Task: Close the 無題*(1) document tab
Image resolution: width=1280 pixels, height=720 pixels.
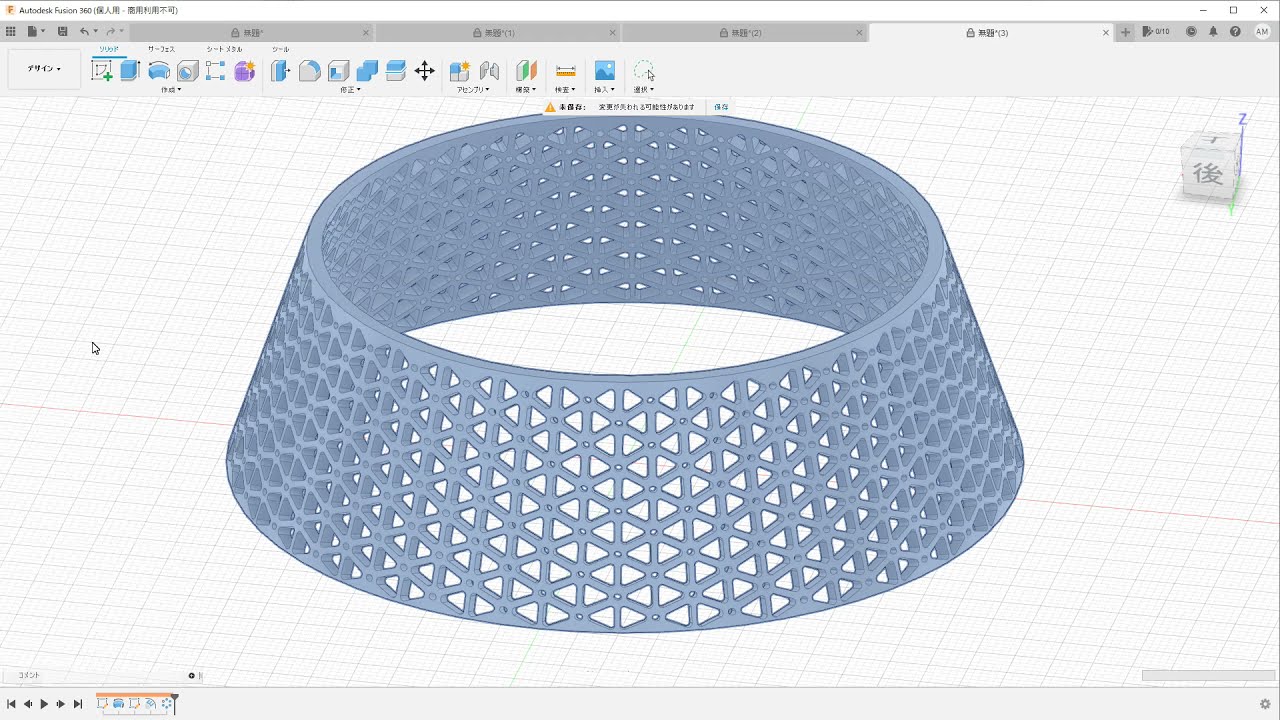Action: (612, 33)
